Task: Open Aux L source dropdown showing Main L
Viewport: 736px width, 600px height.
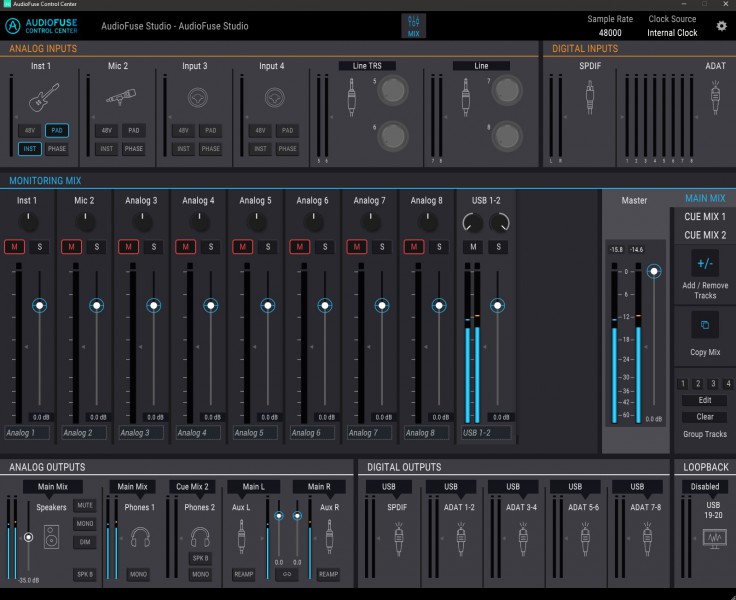Action: [x=253, y=487]
